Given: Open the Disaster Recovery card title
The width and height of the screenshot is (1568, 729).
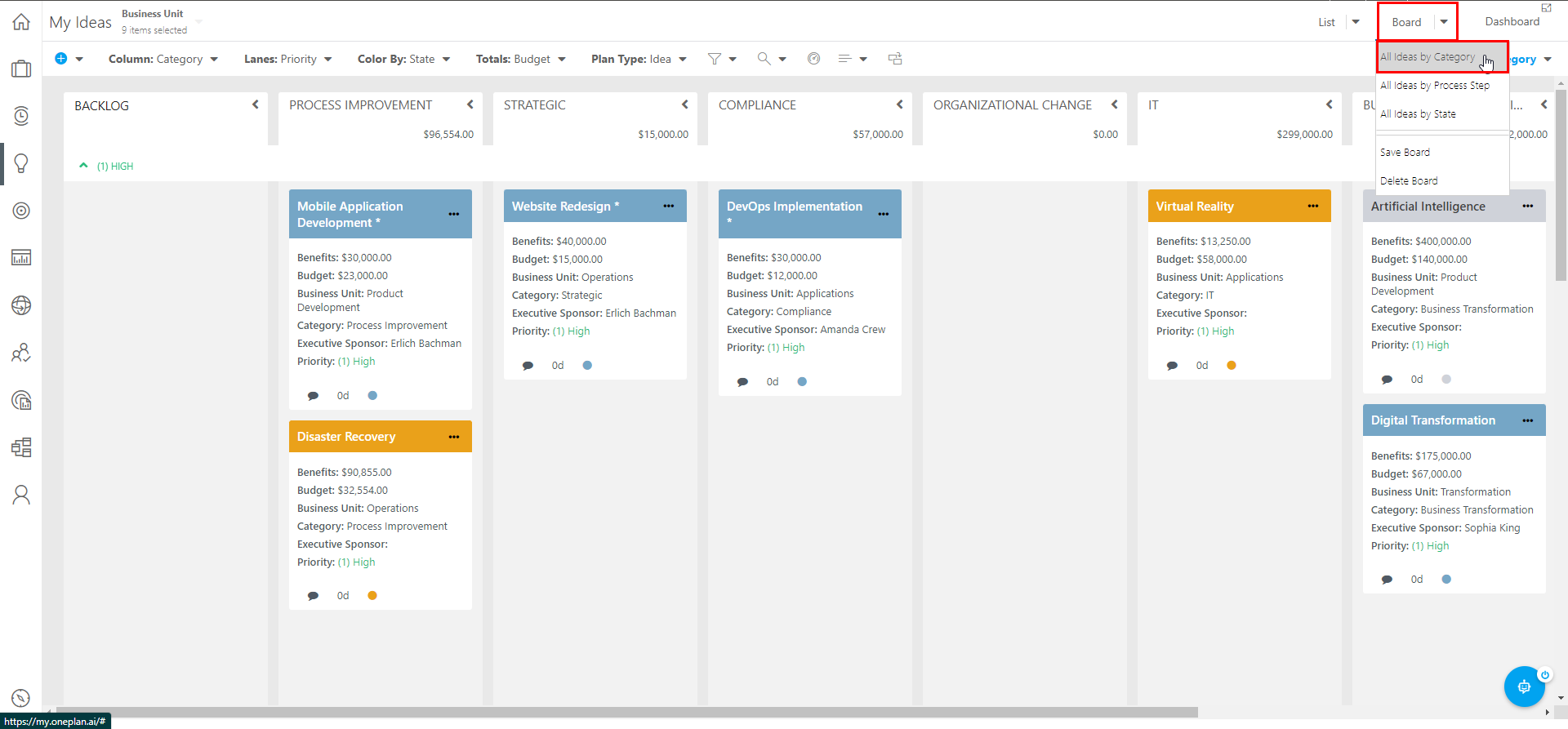Looking at the screenshot, I should (x=346, y=437).
